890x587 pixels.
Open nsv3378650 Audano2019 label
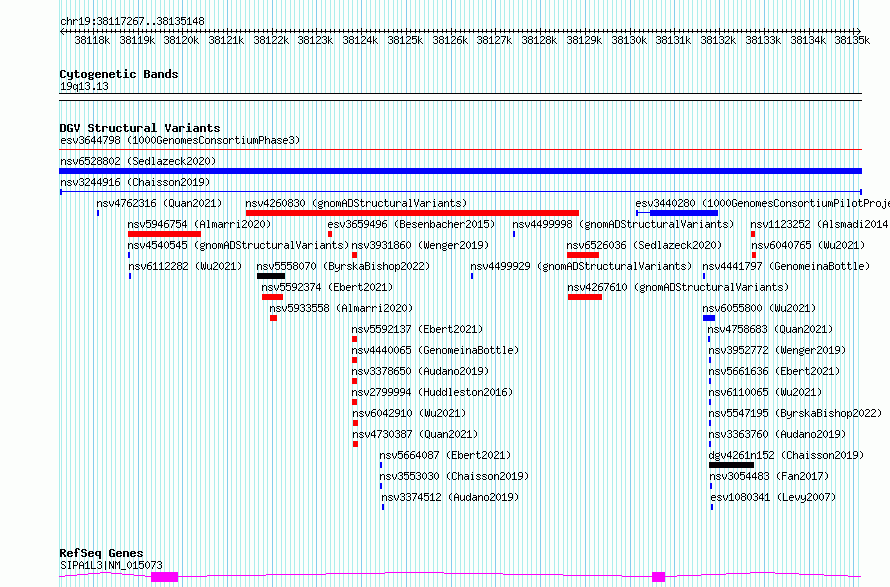coord(420,371)
